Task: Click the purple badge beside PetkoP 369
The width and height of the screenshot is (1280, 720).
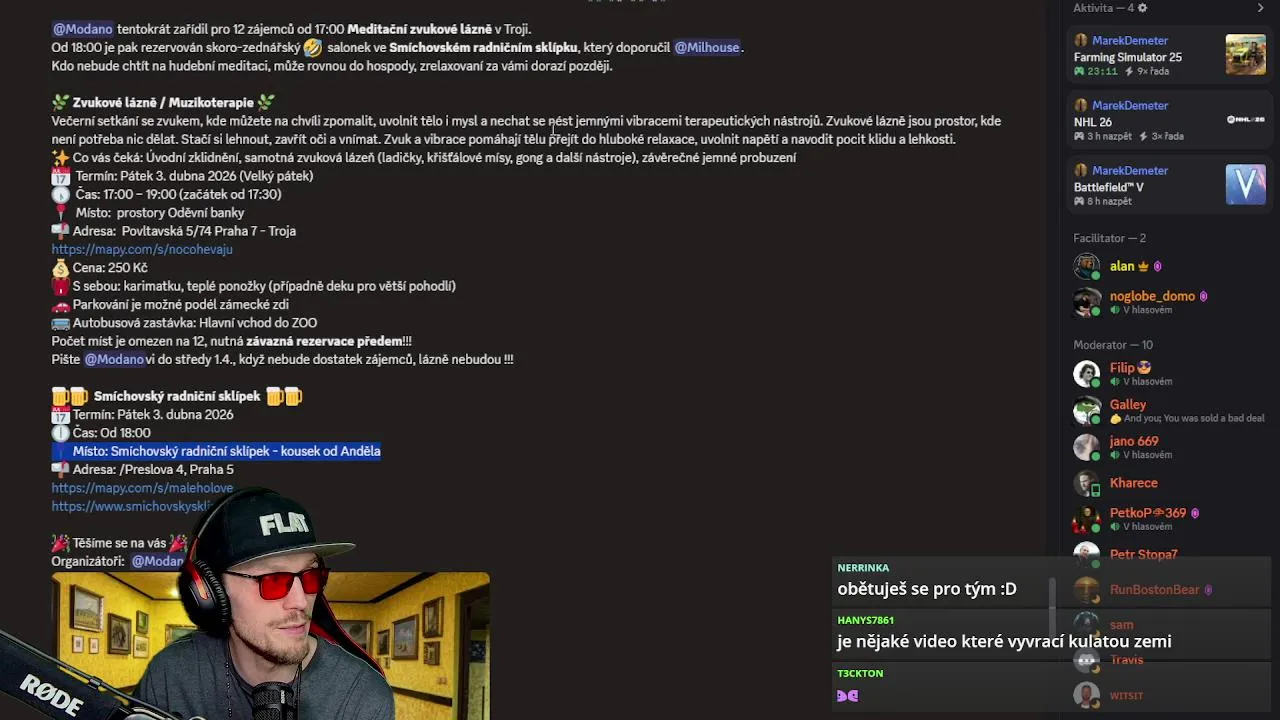Action: tap(1195, 513)
